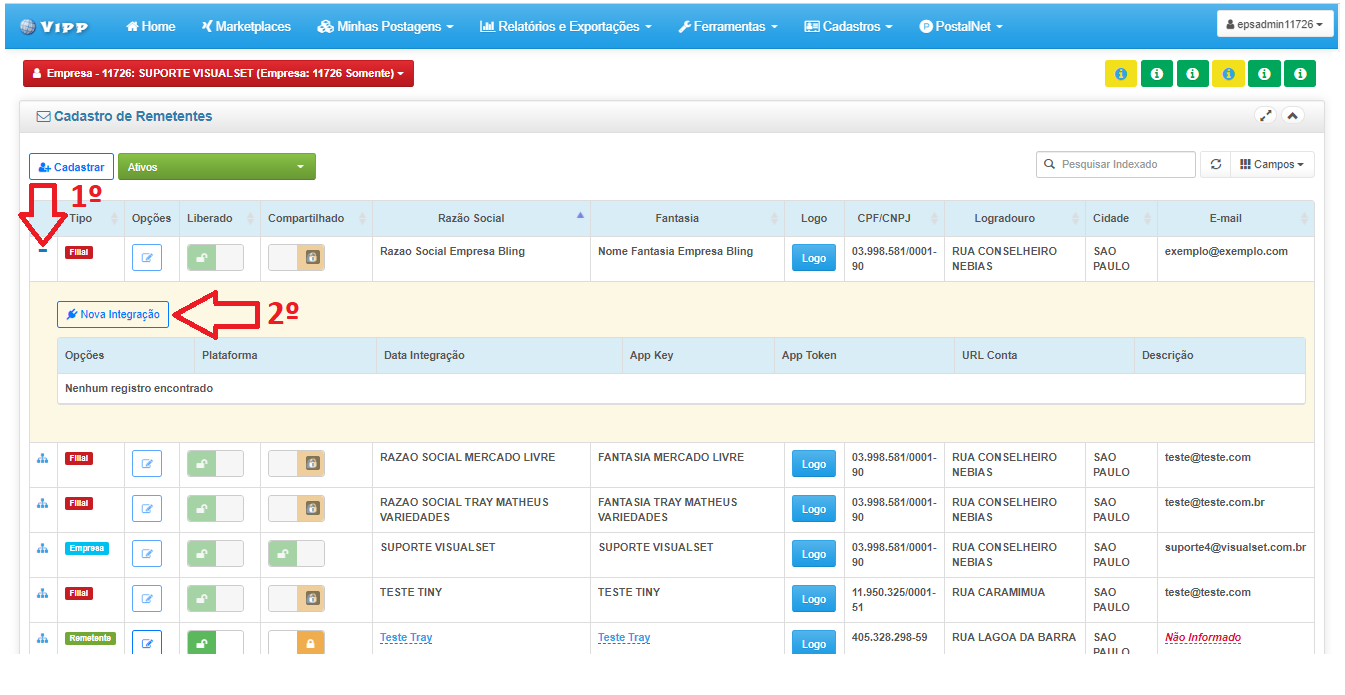Open the Empresa 11726 selector dropdown
Image resolution: width=1345 pixels, height=695 pixels.
coord(218,74)
